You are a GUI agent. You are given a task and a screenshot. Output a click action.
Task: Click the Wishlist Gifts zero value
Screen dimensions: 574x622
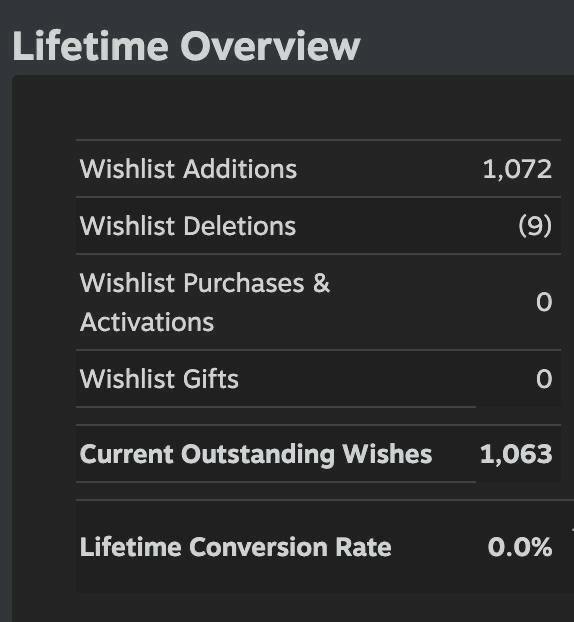[x=544, y=379]
